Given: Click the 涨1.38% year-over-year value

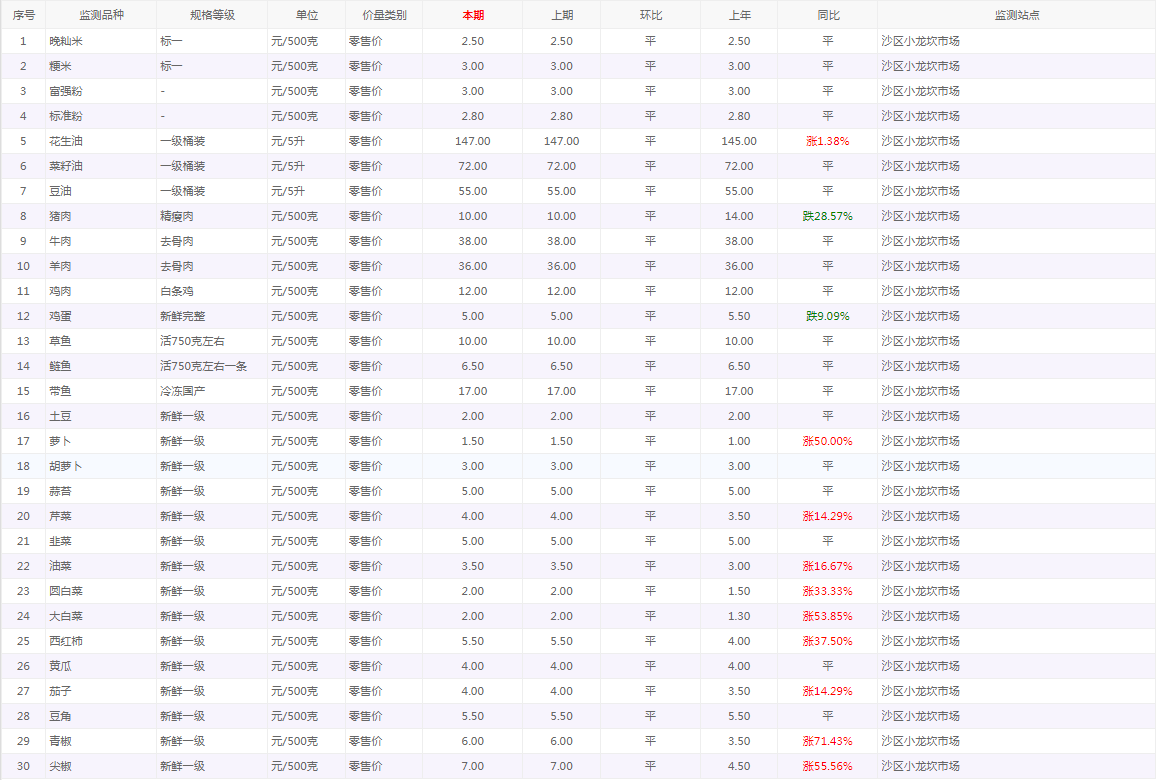Looking at the screenshot, I should pyautogui.click(x=827, y=141).
